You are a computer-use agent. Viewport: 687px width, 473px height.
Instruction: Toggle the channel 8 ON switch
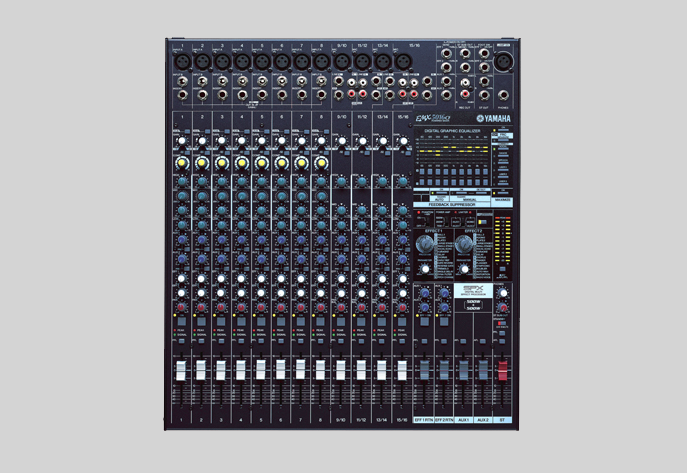(x=321, y=320)
